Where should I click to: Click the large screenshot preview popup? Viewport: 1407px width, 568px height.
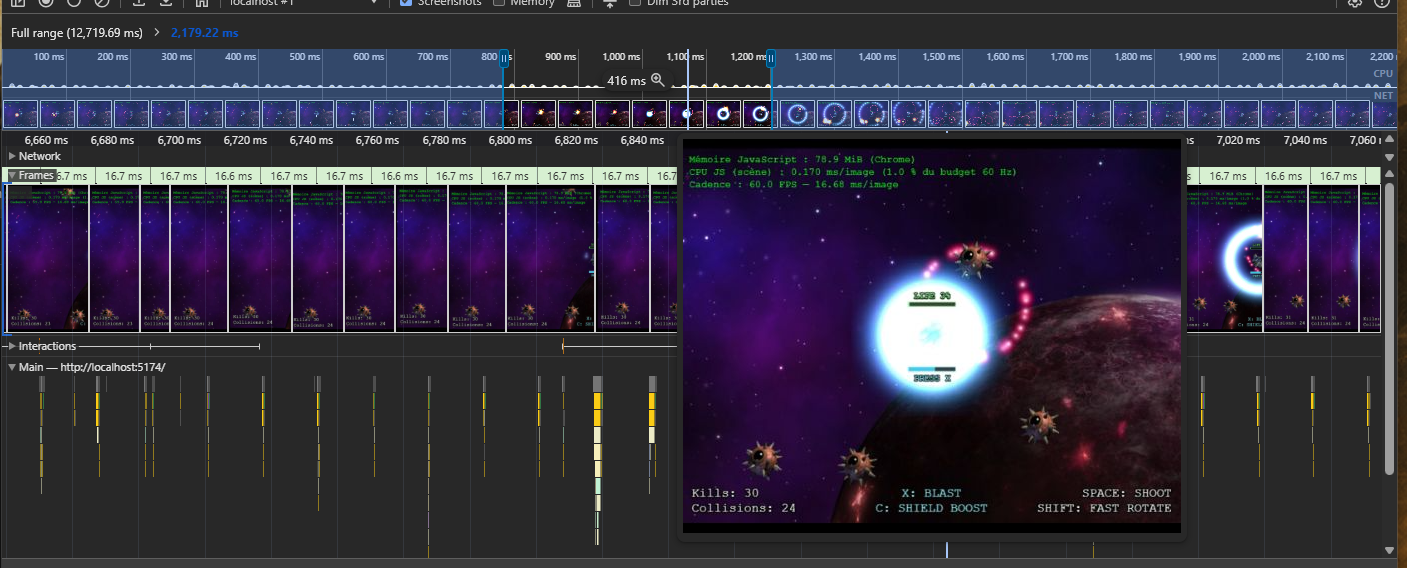pos(931,335)
